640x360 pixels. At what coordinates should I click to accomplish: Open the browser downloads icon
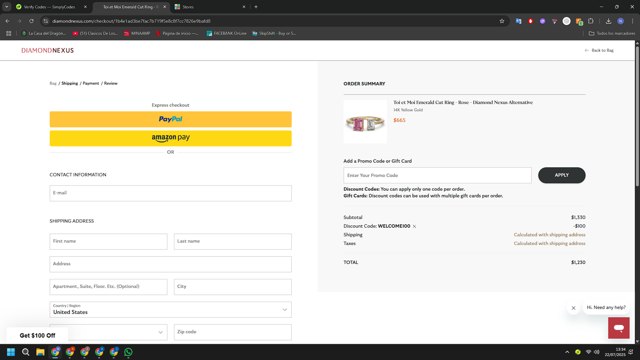tap(608, 21)
